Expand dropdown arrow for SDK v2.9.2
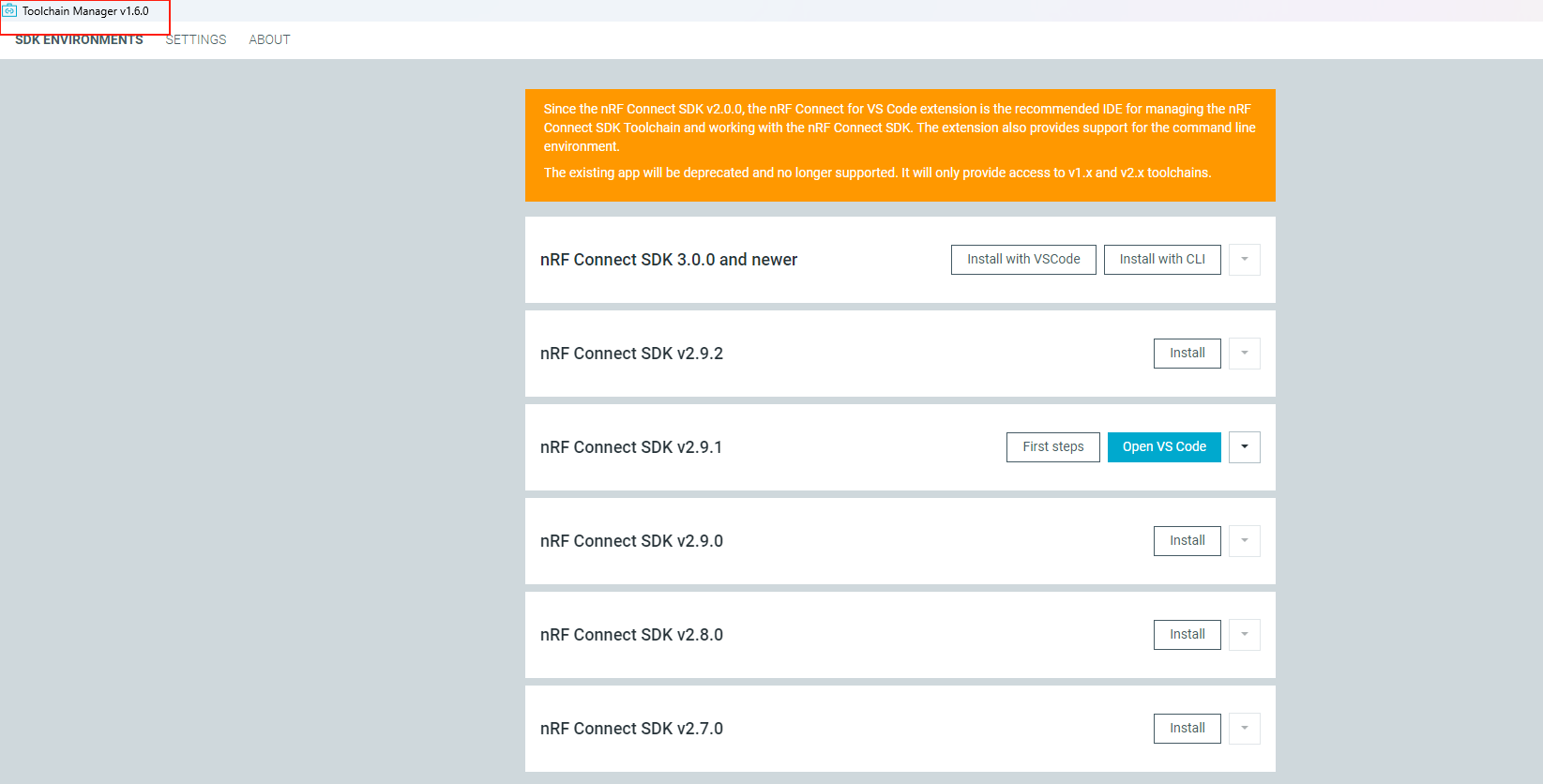 tap(1245, 354)
